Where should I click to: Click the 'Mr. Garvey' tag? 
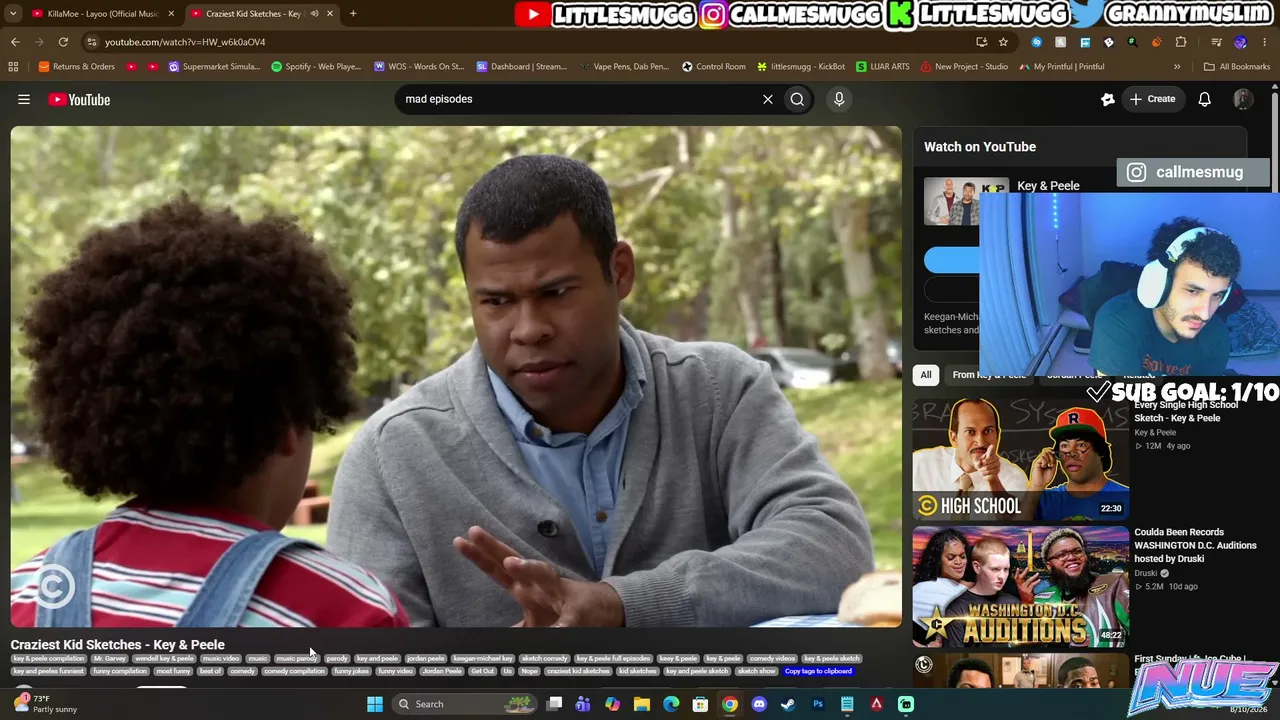click(110, 659)
